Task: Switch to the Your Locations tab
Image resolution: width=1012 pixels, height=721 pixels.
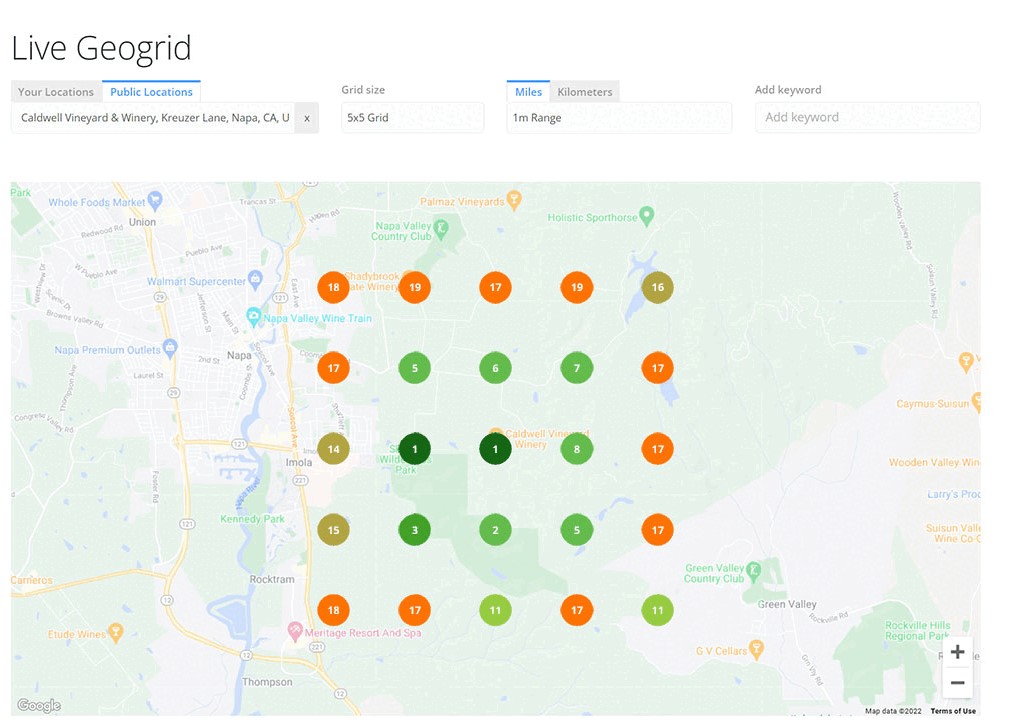Action: click(56, 92)
